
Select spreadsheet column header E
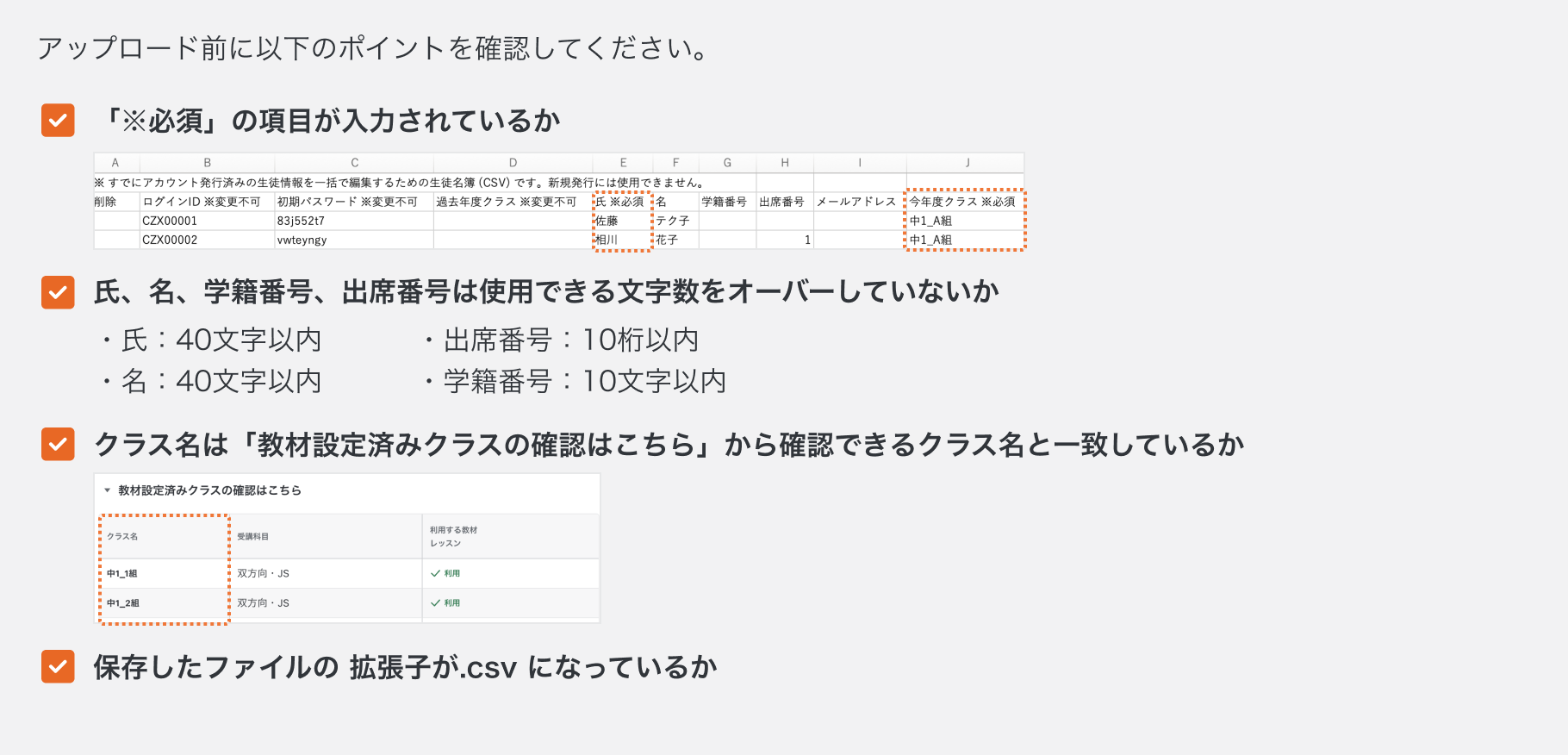click(623, 163)
